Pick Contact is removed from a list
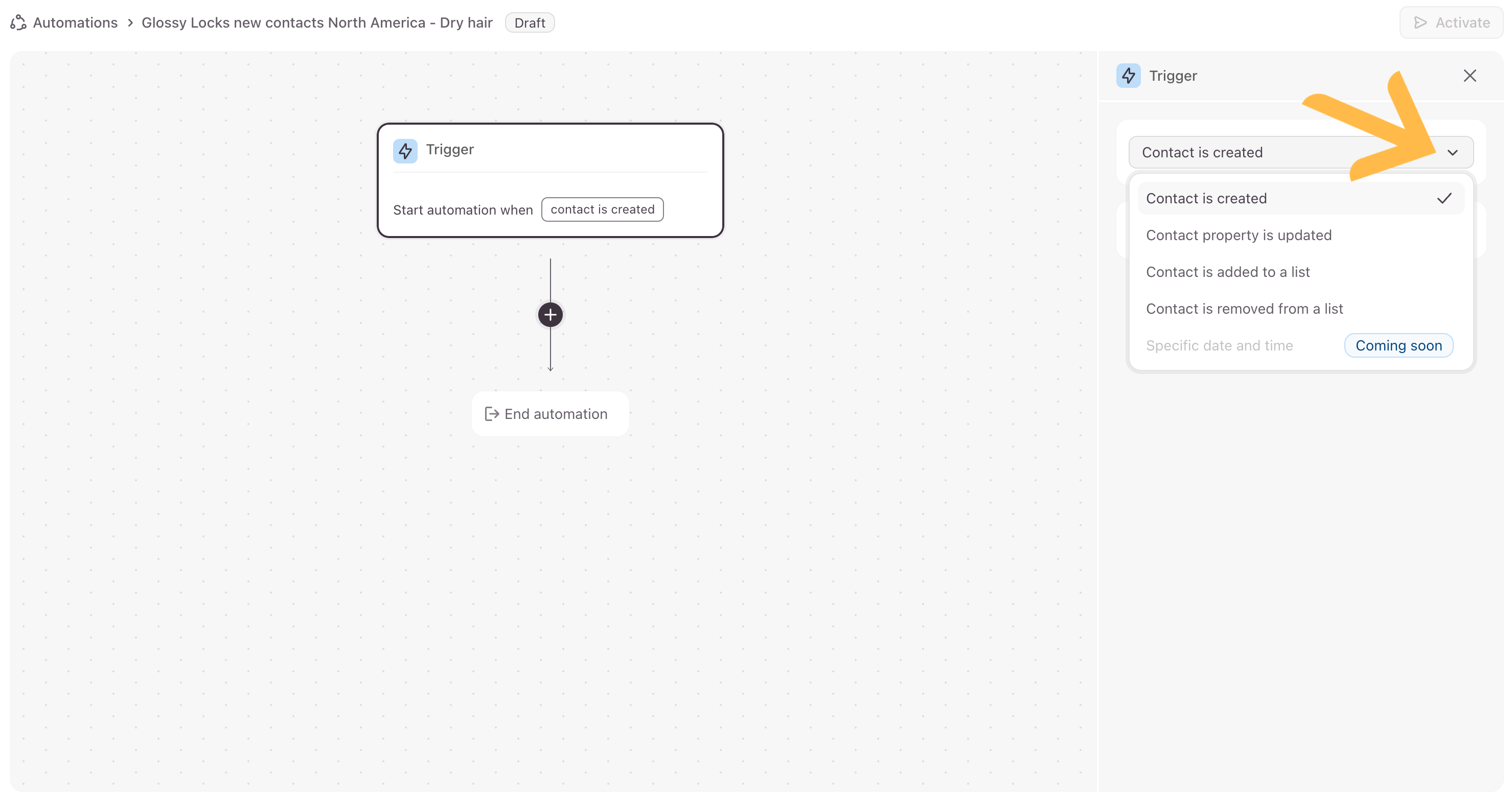The image size is (1512, 798). click(x=1244, y=309)
